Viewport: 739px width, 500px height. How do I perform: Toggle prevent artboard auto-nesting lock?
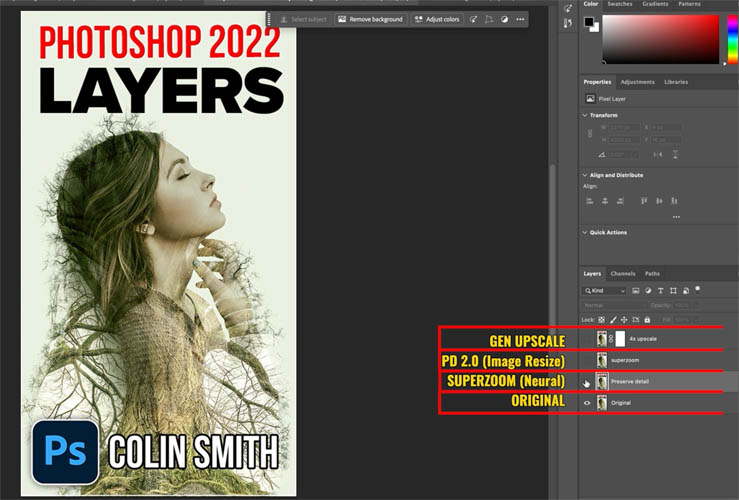pos(635,320)
